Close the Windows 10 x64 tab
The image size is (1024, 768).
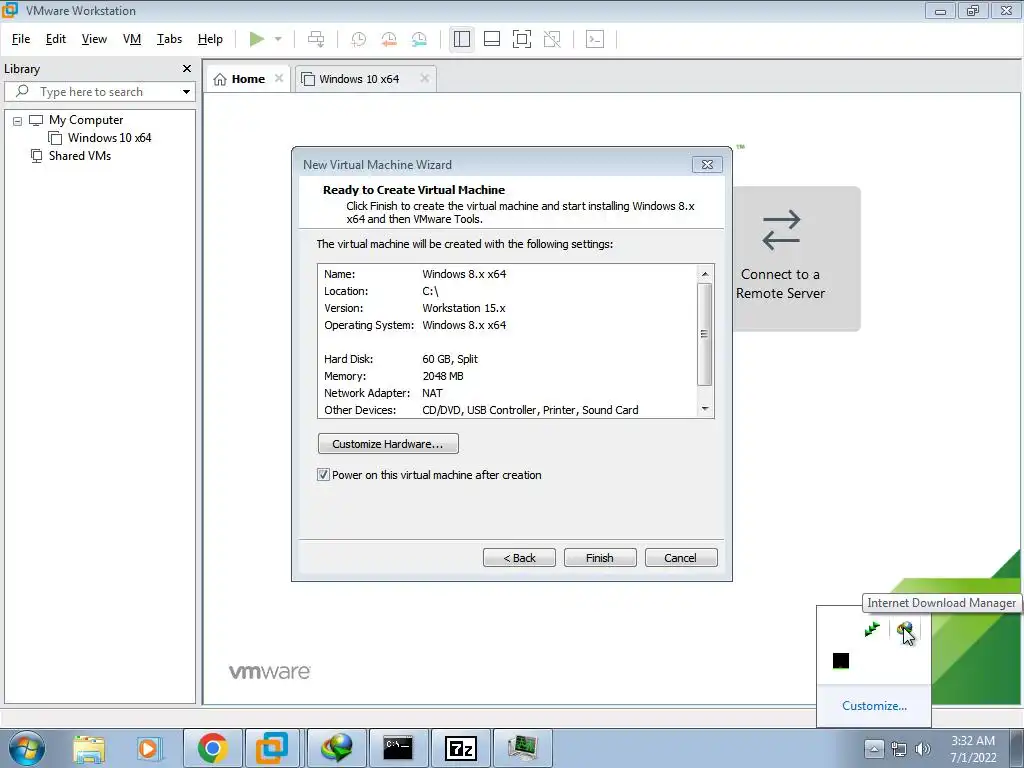[x=424, y=78]
